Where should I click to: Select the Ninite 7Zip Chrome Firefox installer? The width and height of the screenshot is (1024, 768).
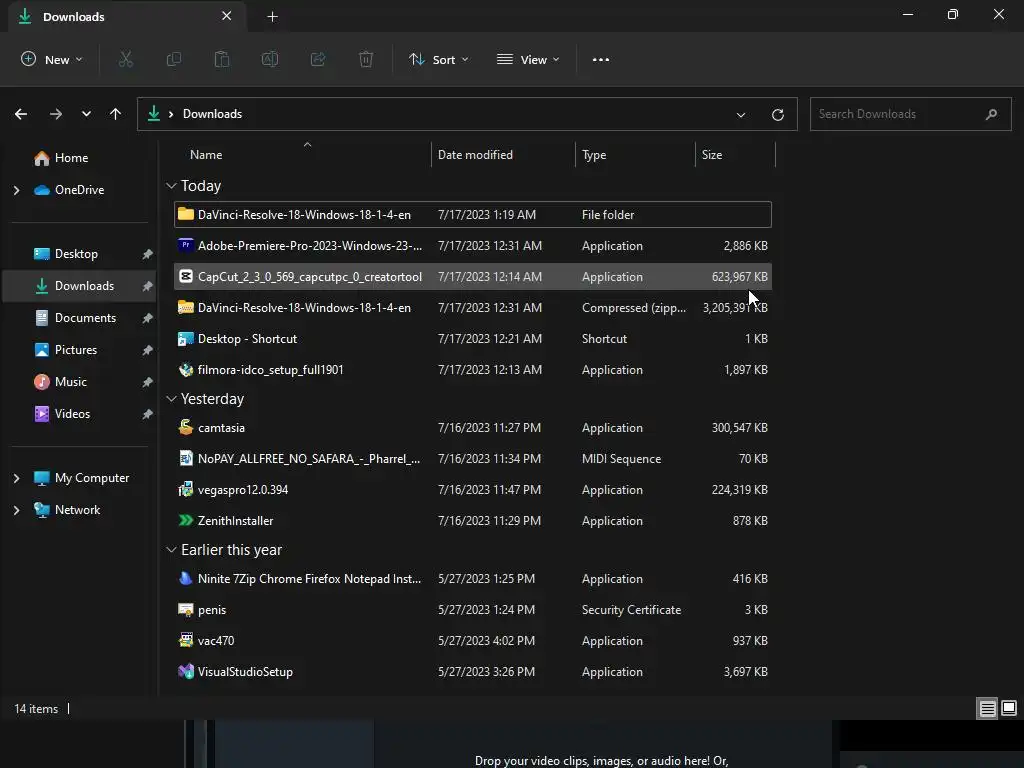[x=473, y=579]
